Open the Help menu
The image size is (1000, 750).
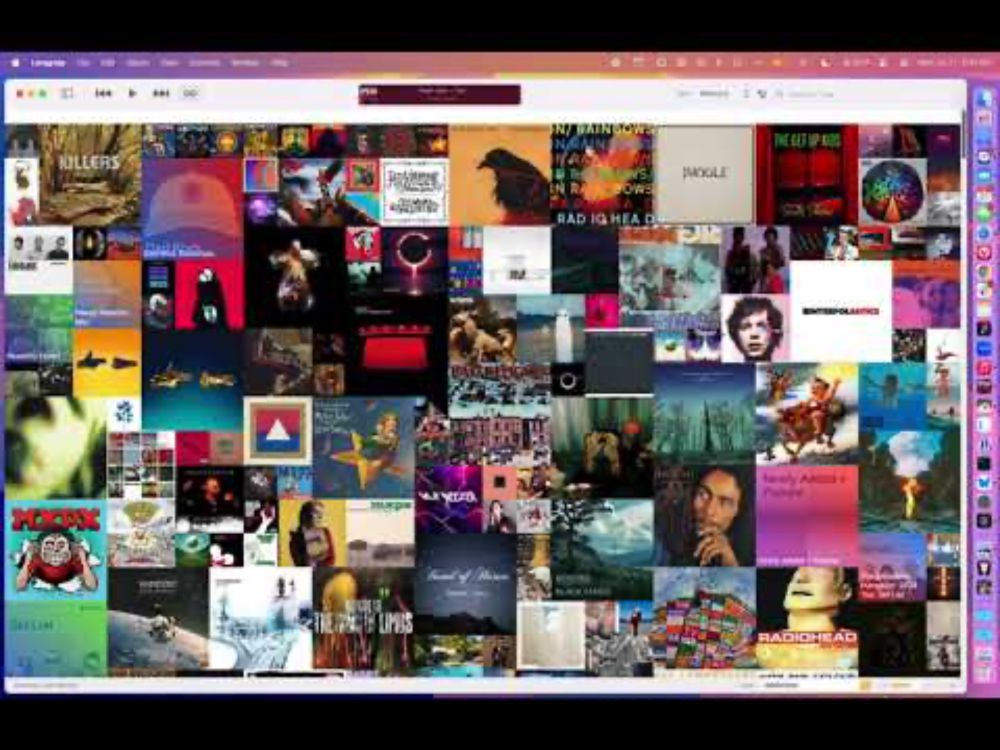279,62
